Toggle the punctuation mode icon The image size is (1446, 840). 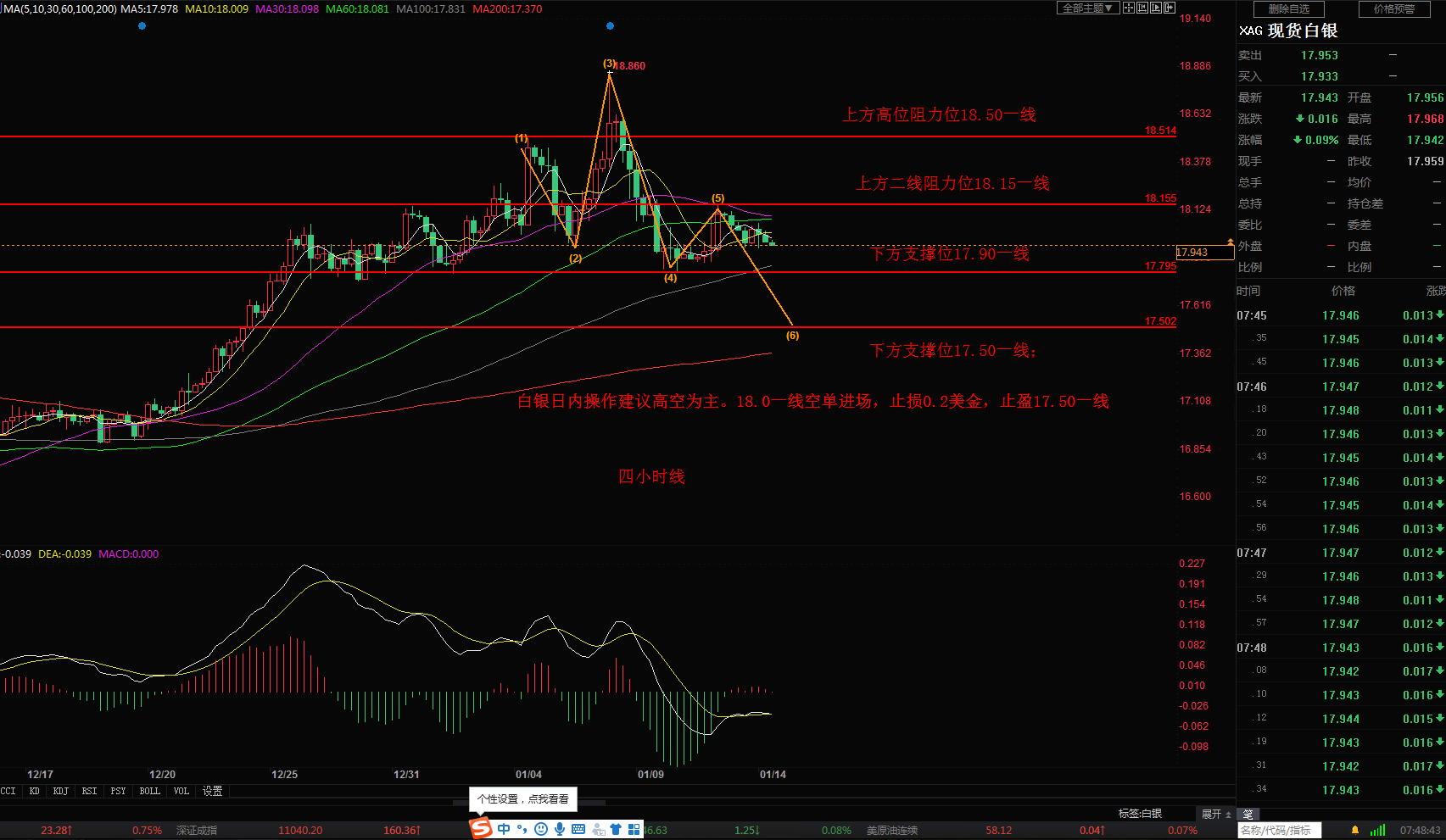[522, 829]
